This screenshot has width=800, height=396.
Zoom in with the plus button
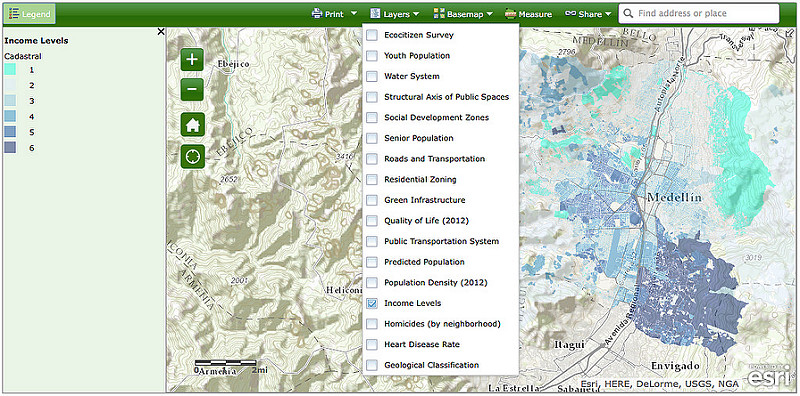192,59
